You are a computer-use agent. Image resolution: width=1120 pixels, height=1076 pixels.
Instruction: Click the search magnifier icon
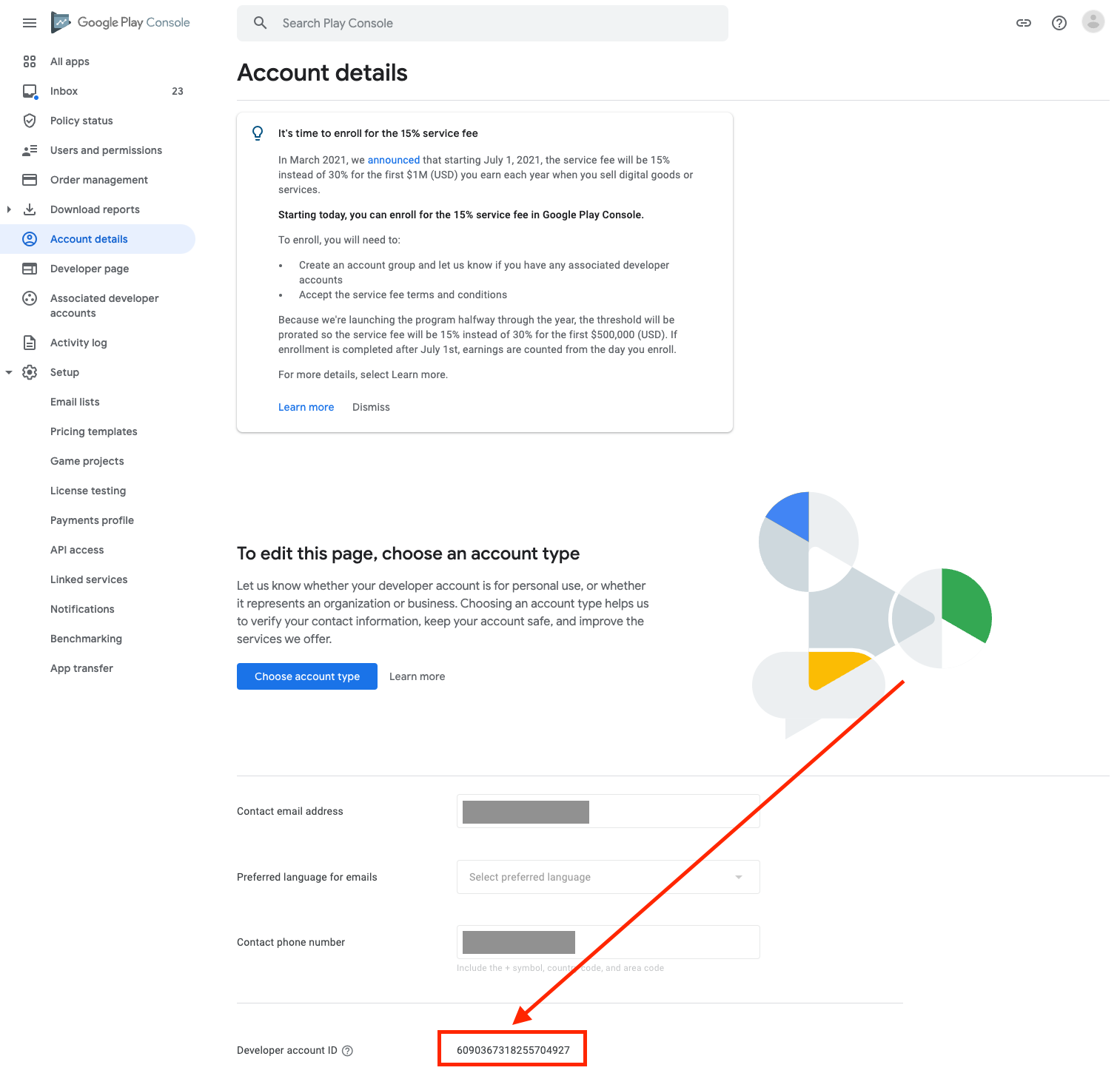[x=260, y=23]
